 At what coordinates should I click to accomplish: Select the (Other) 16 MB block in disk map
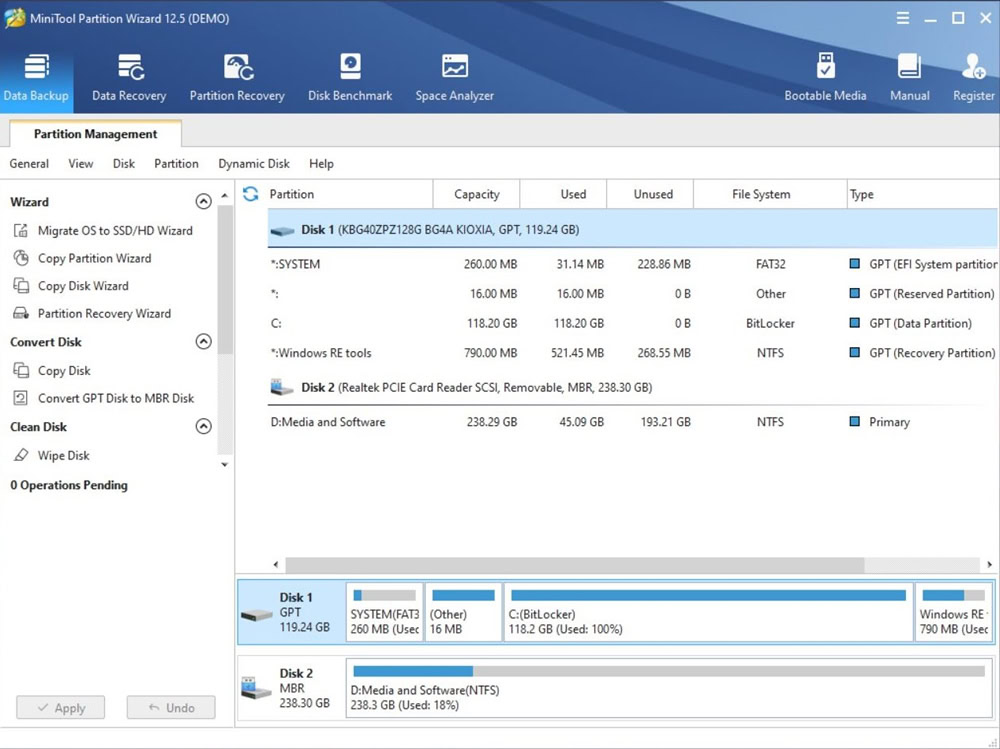coord(464,612)
